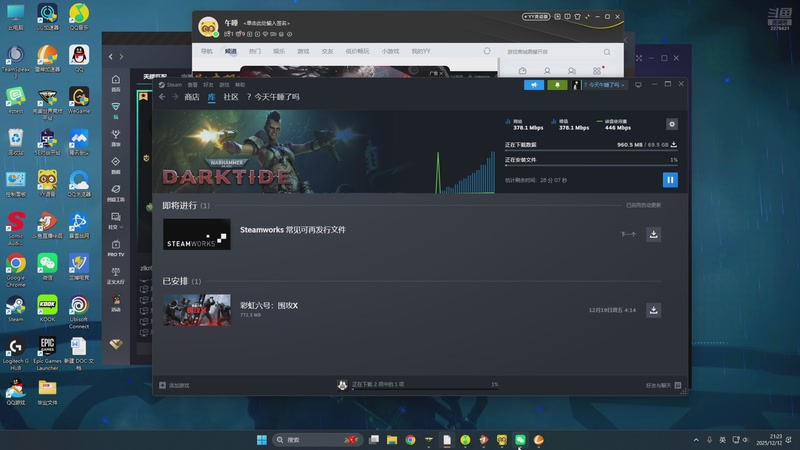Open download settings gear in Steam

671,124
